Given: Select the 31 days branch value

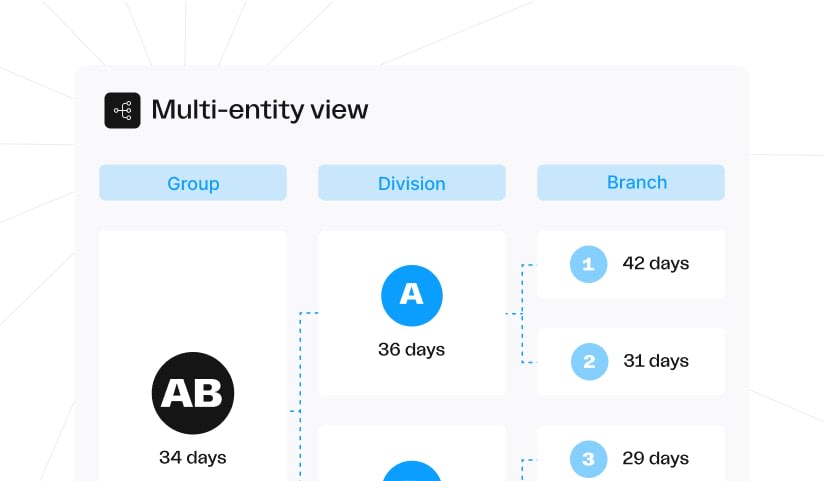Looking at the screenshot, I should tap(656, 361).
